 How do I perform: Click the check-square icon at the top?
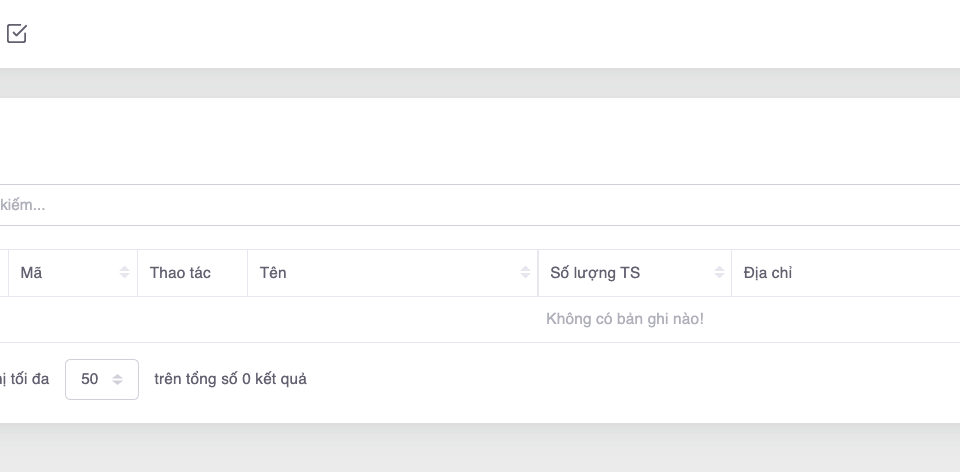click(17, 34)
